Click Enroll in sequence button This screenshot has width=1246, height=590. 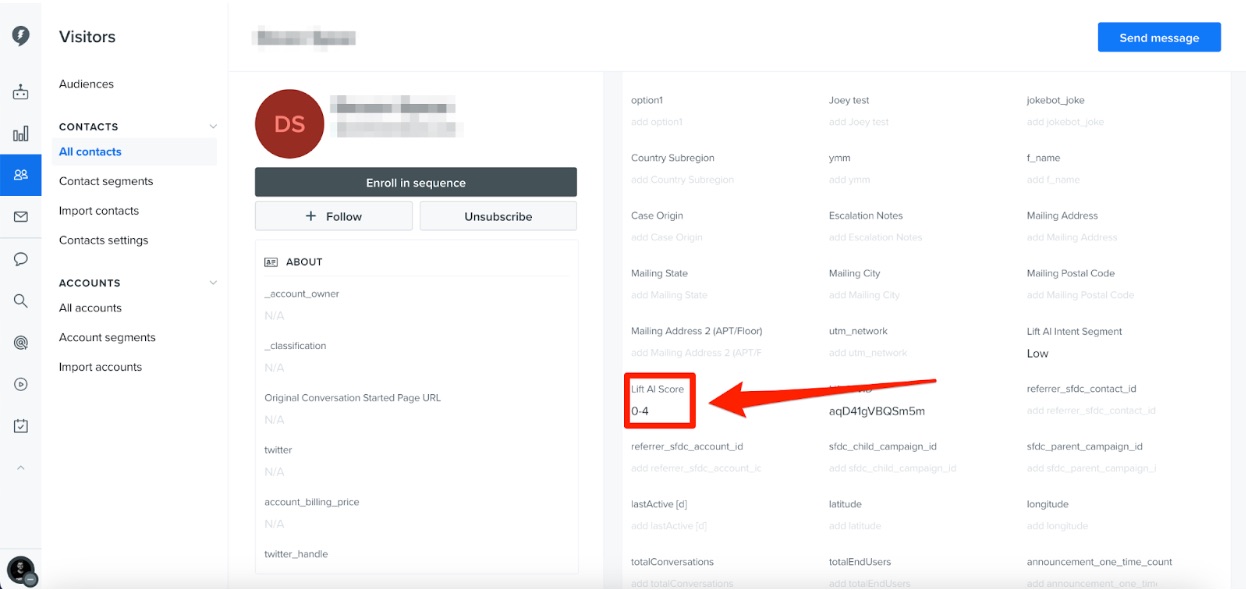tap(416, 182)
